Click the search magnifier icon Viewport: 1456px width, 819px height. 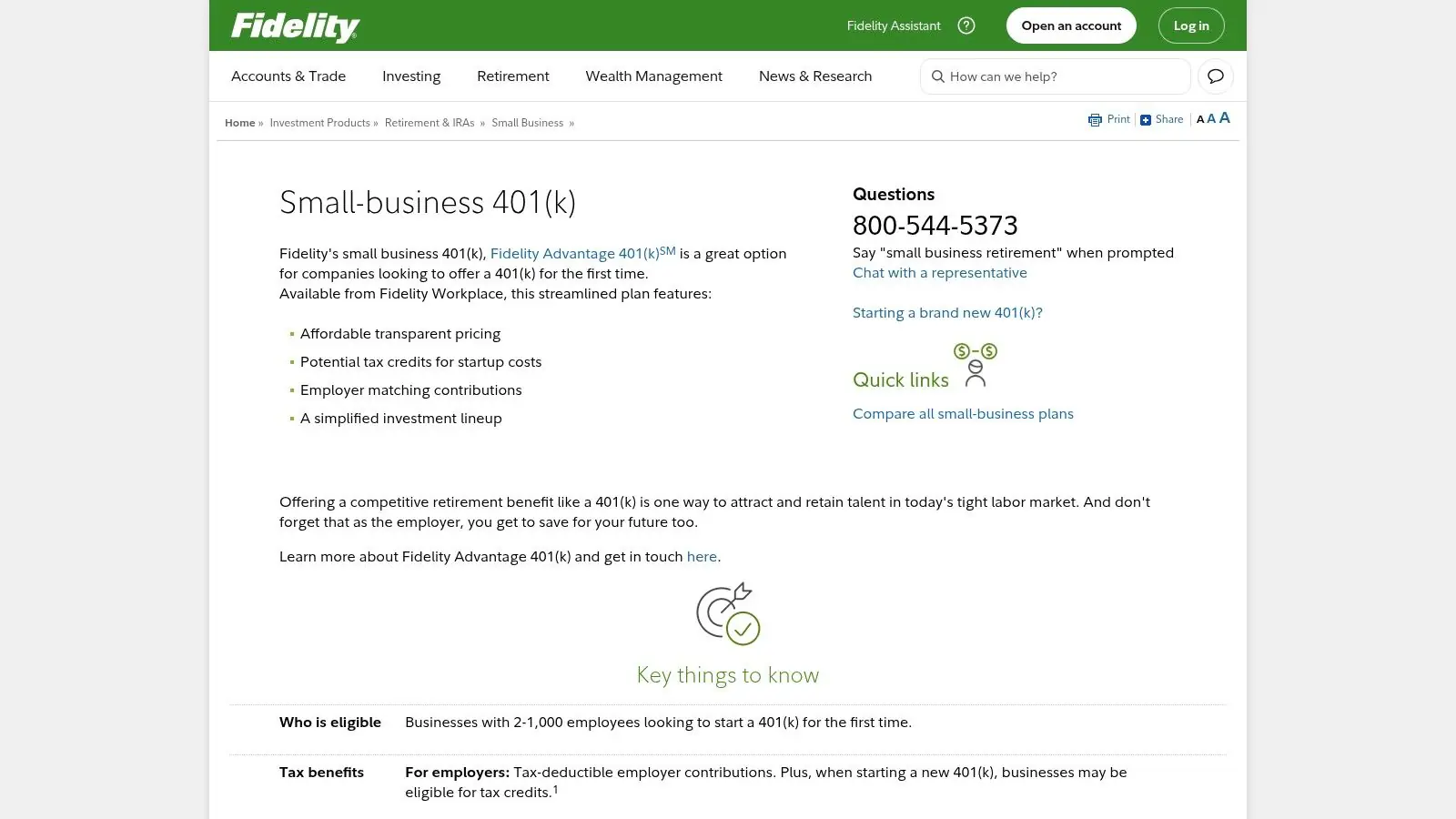937,76
